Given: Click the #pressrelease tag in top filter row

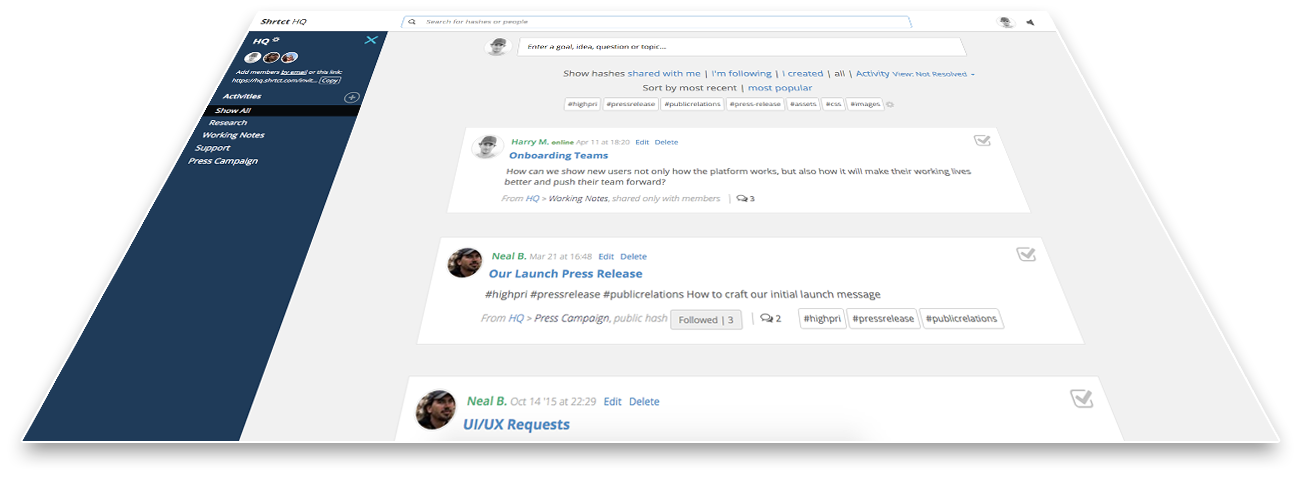Looking at the screenshot, I should tap(630, 104).
